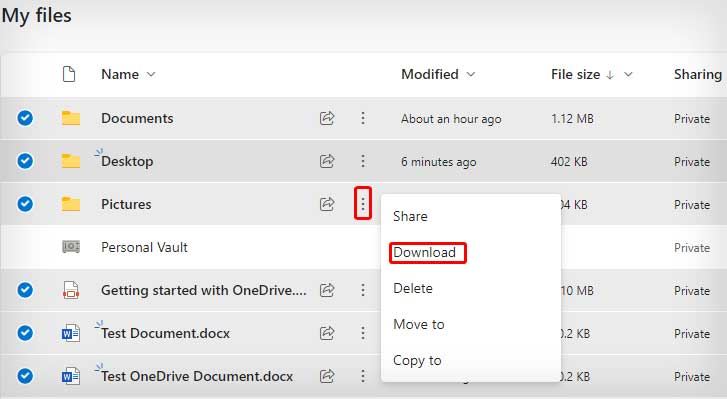
Task: Click Private sharing status for Documents
Action: [692, 119]
